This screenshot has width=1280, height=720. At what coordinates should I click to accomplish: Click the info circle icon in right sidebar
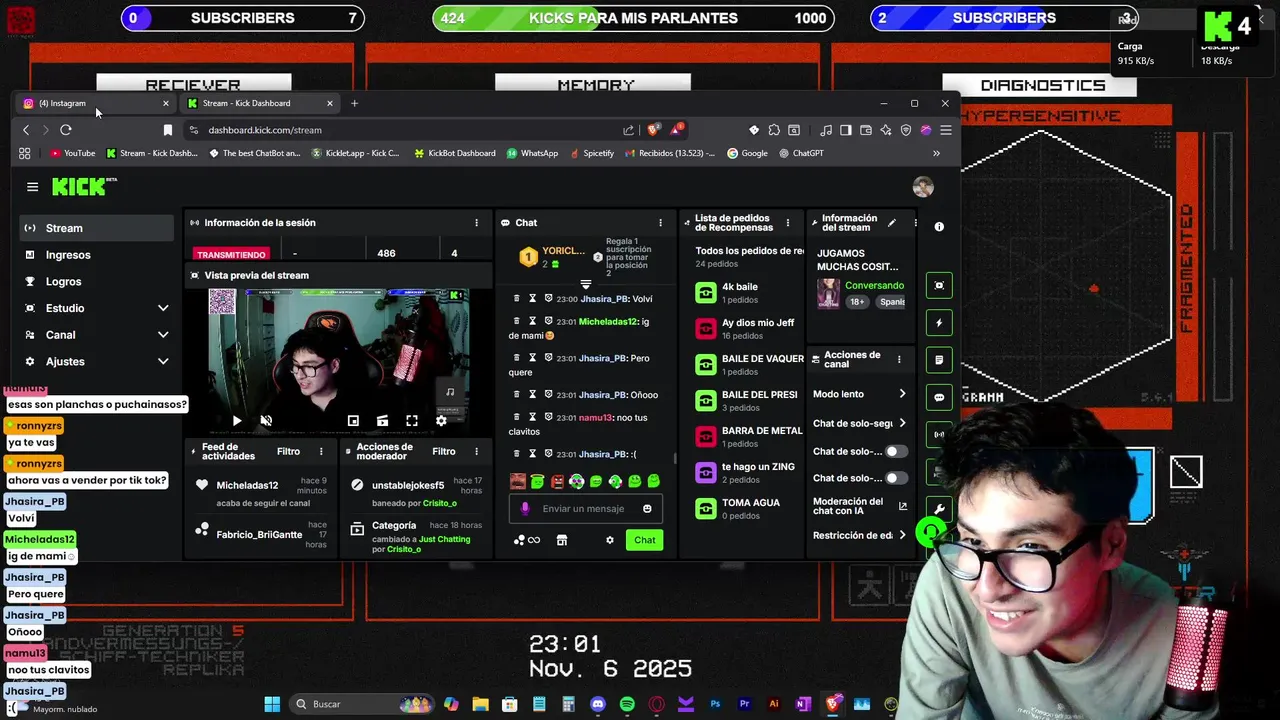click(x=939, y=227)
